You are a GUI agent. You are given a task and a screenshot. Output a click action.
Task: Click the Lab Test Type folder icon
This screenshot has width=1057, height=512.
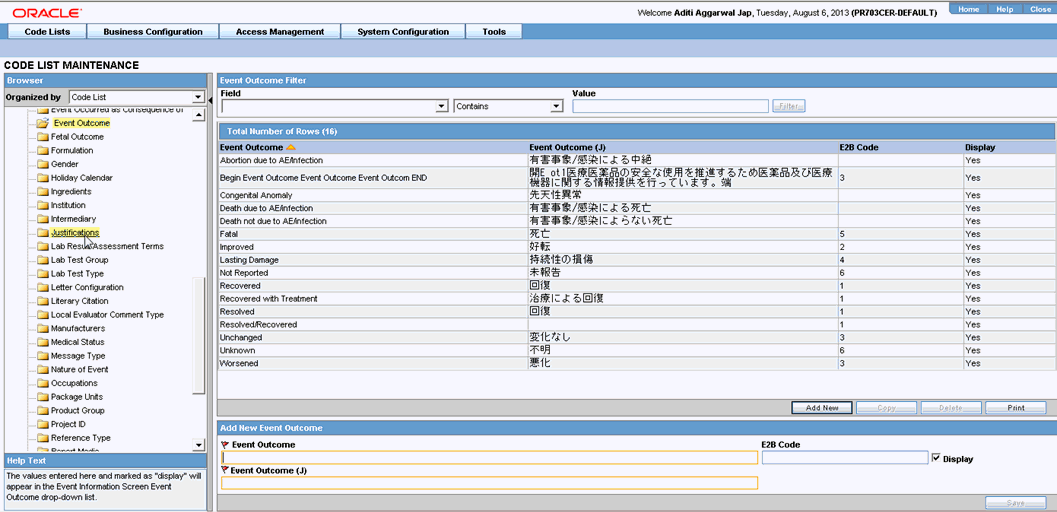[x=42, y=274]
